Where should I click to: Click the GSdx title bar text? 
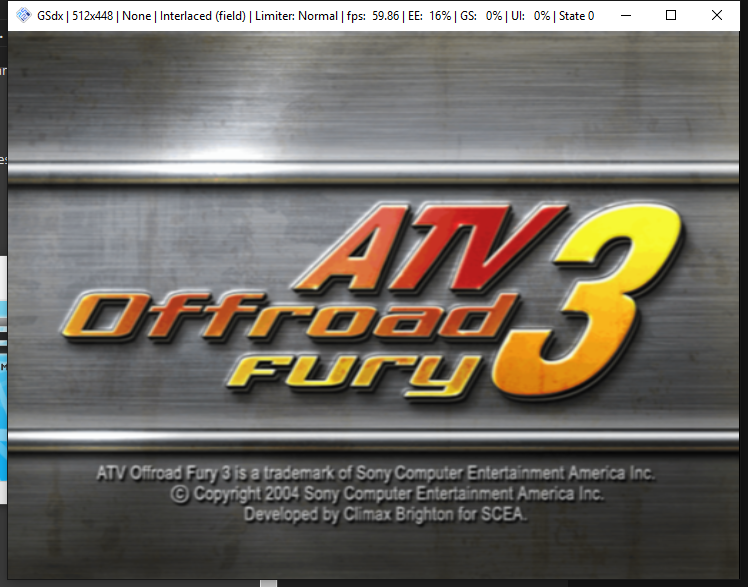pyautogui.click(x=315, y=16)
